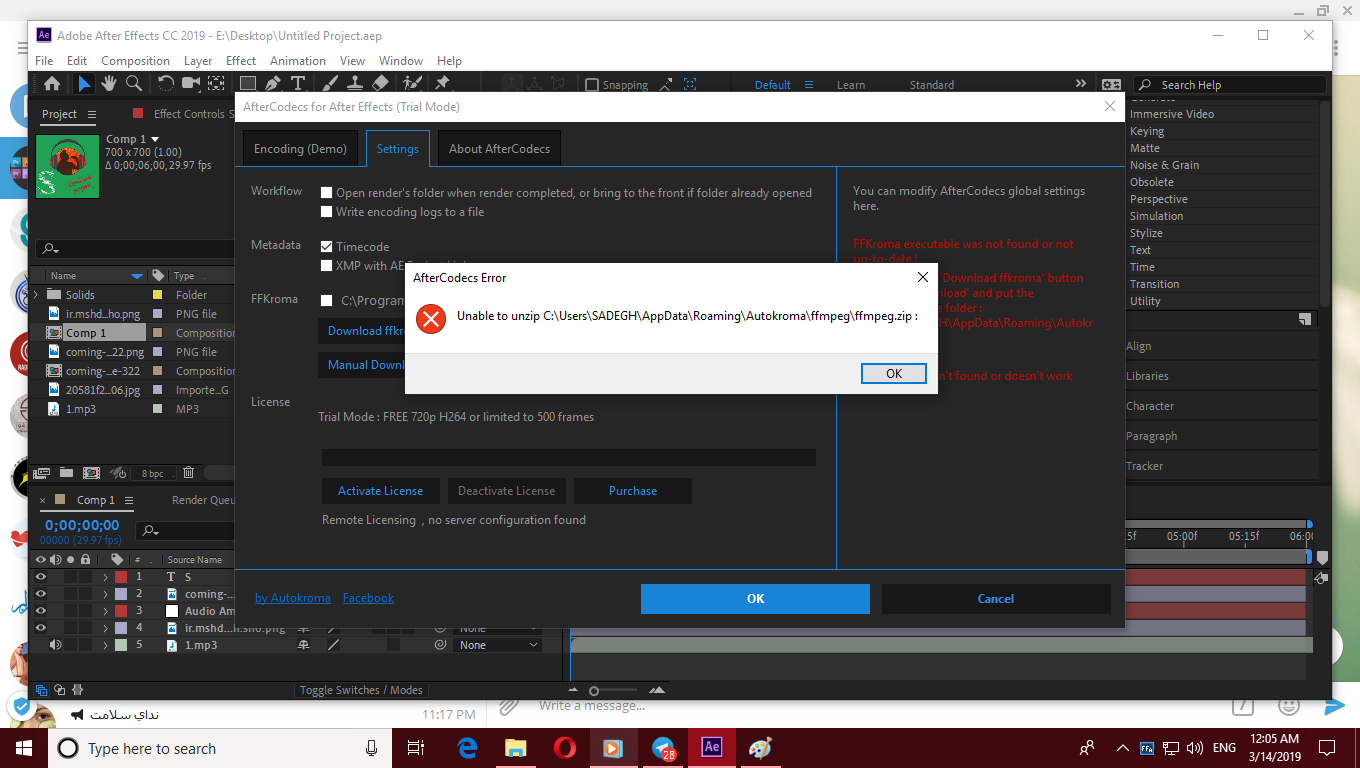
Task: Click the Interpret Footage icon in Project panel
Action: [x=42, y=473]
